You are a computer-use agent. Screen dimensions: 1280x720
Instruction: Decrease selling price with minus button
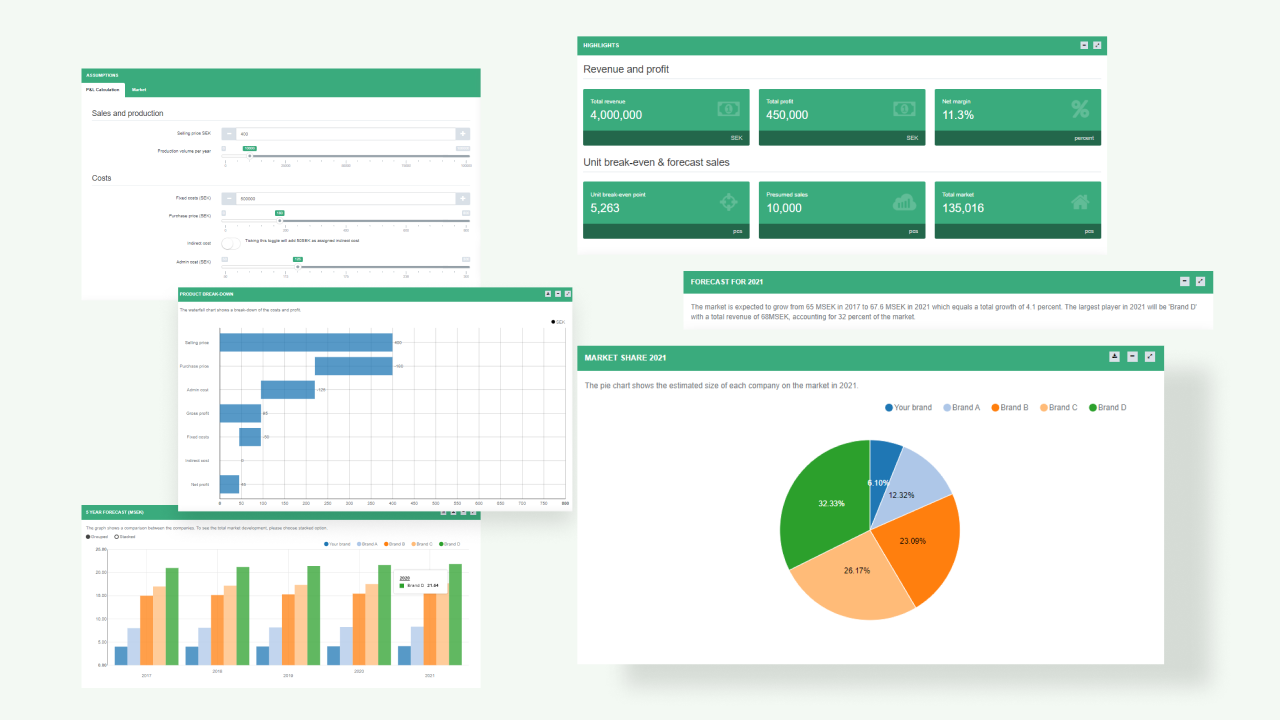pos(229,134)
